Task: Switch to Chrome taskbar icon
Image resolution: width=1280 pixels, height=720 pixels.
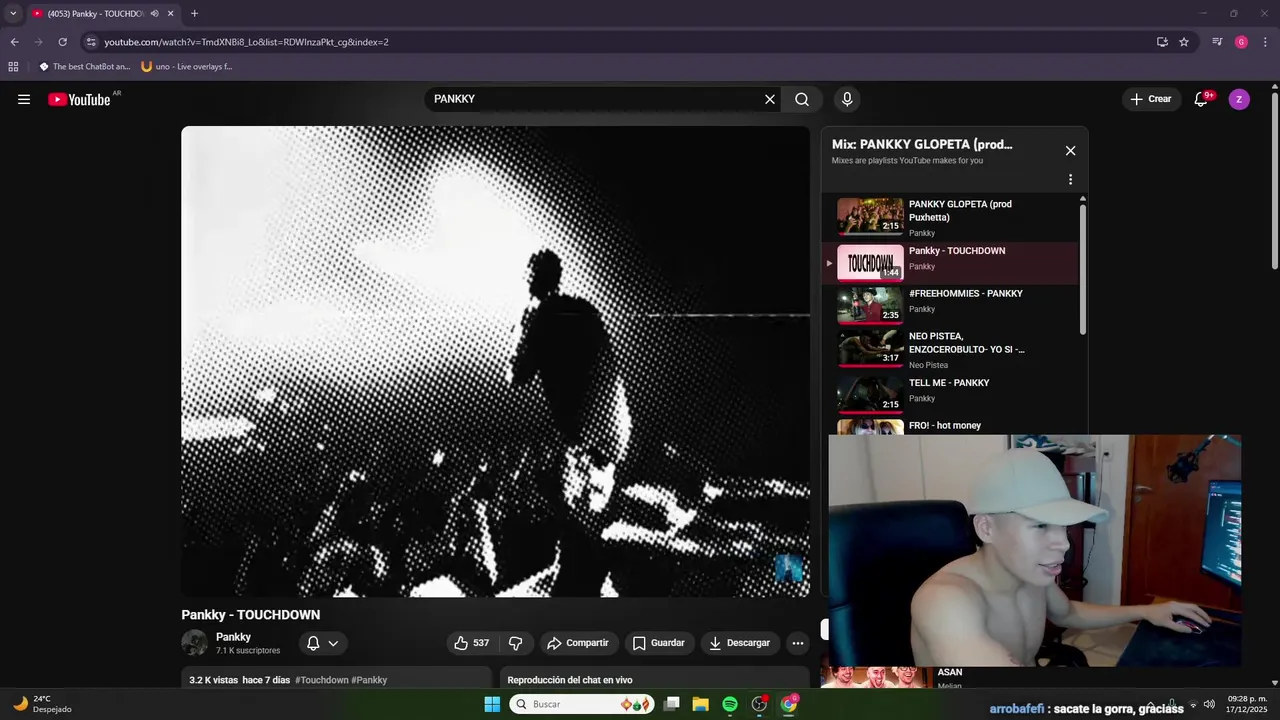Action: pyautogui.click(x=789, y=704)
